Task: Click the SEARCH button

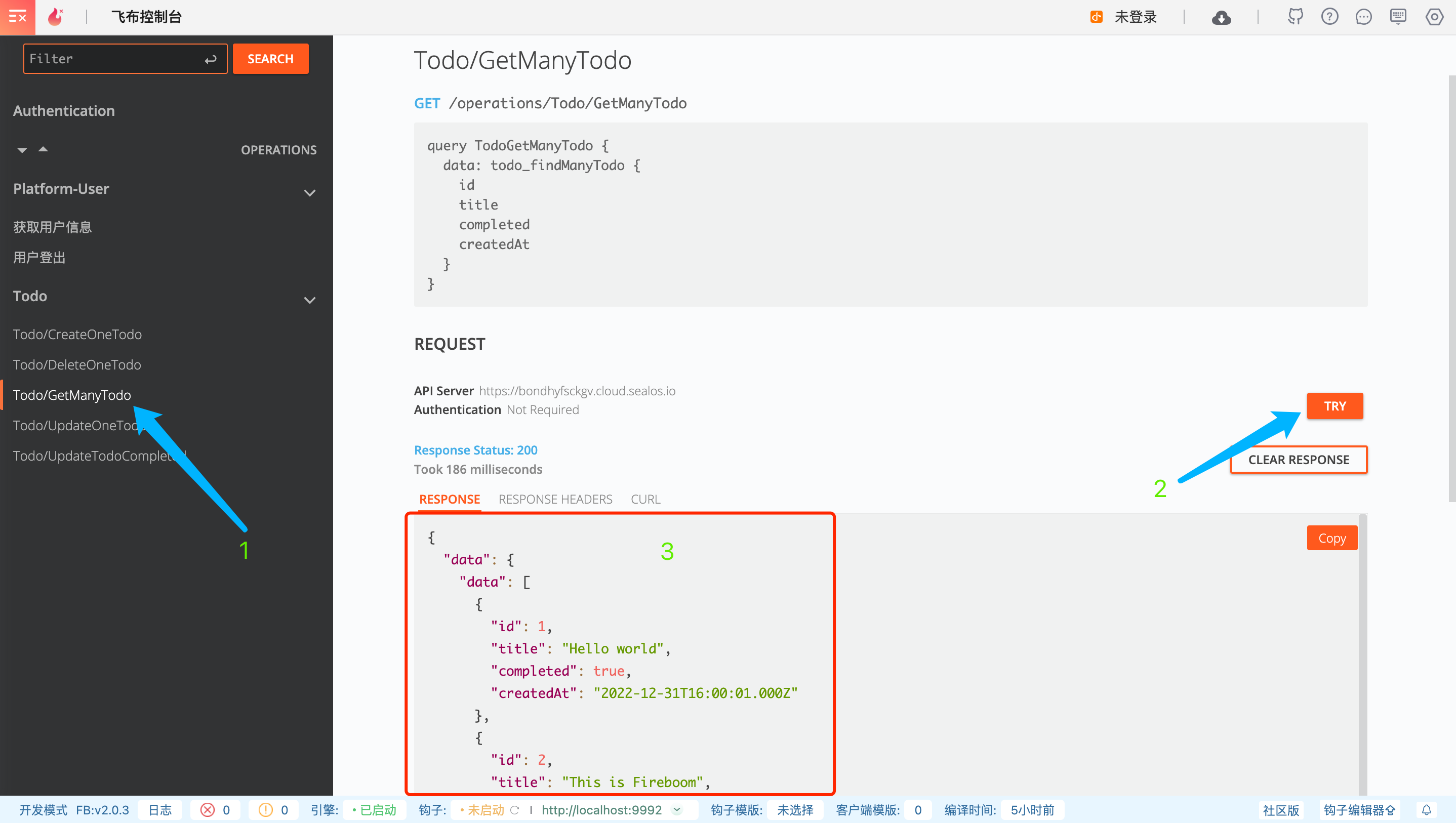Action: 271,59
